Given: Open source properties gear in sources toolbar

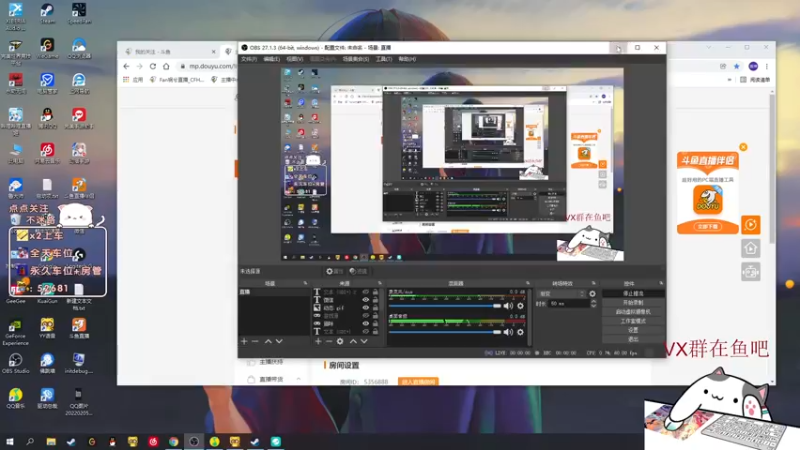Looking at the screenshot, I should pyautogui.click(x=340, y=341).
